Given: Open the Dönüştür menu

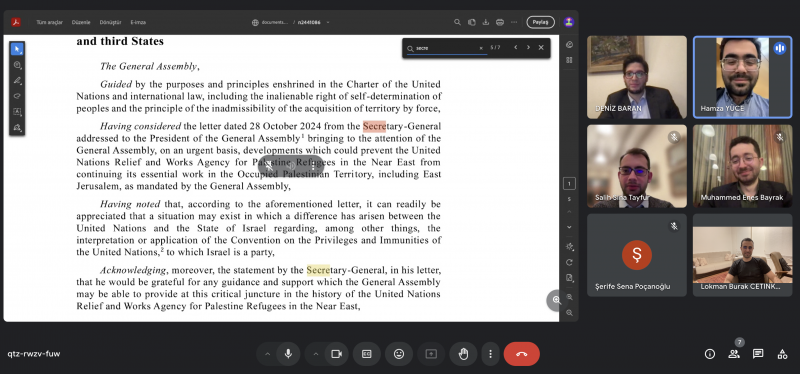Looking at the screenshot, I should (x=111, y=22).
